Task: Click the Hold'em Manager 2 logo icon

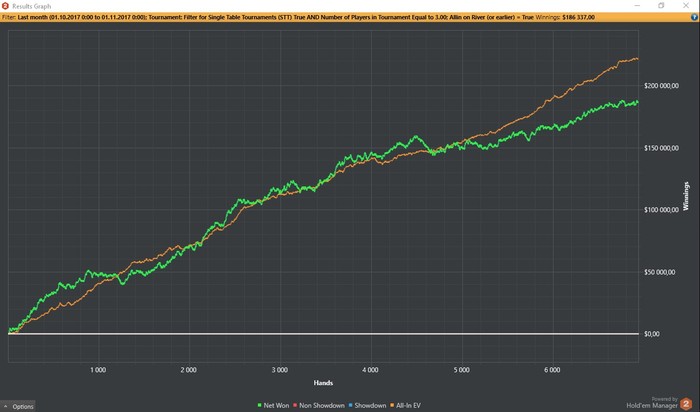Action: [x=686, y=404]
